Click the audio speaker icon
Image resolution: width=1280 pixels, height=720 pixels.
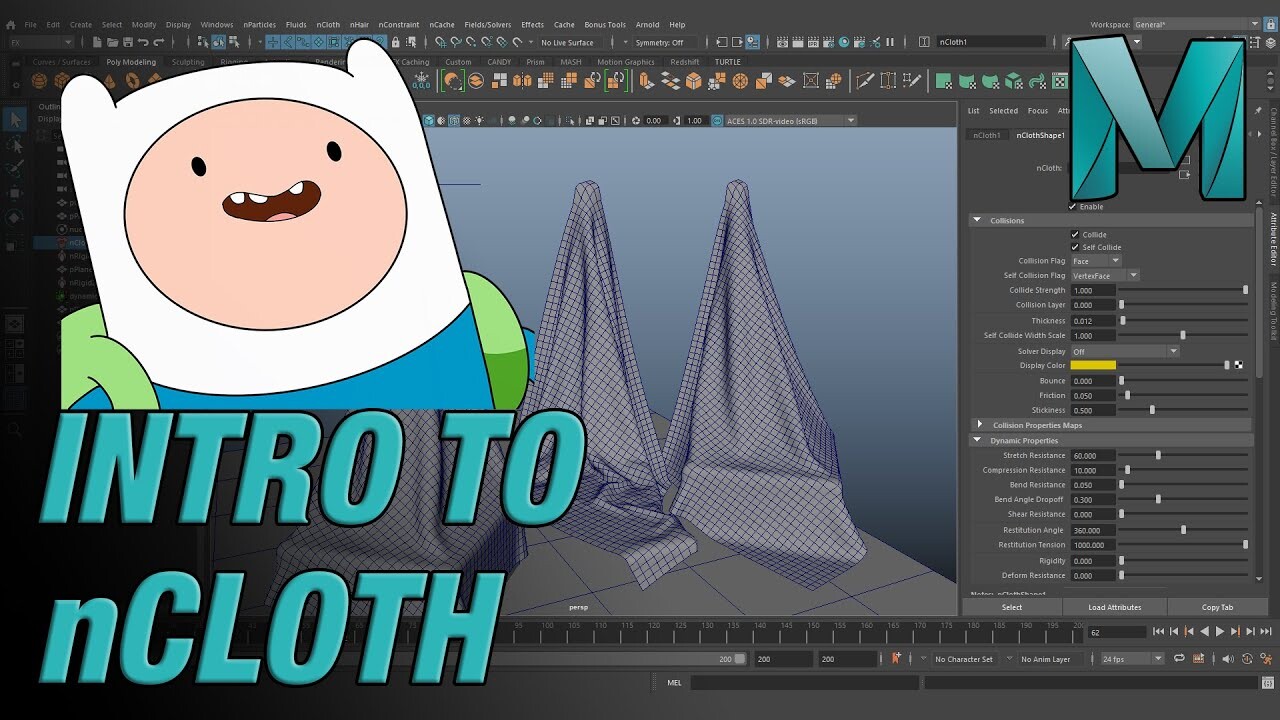click(1228, 659)
